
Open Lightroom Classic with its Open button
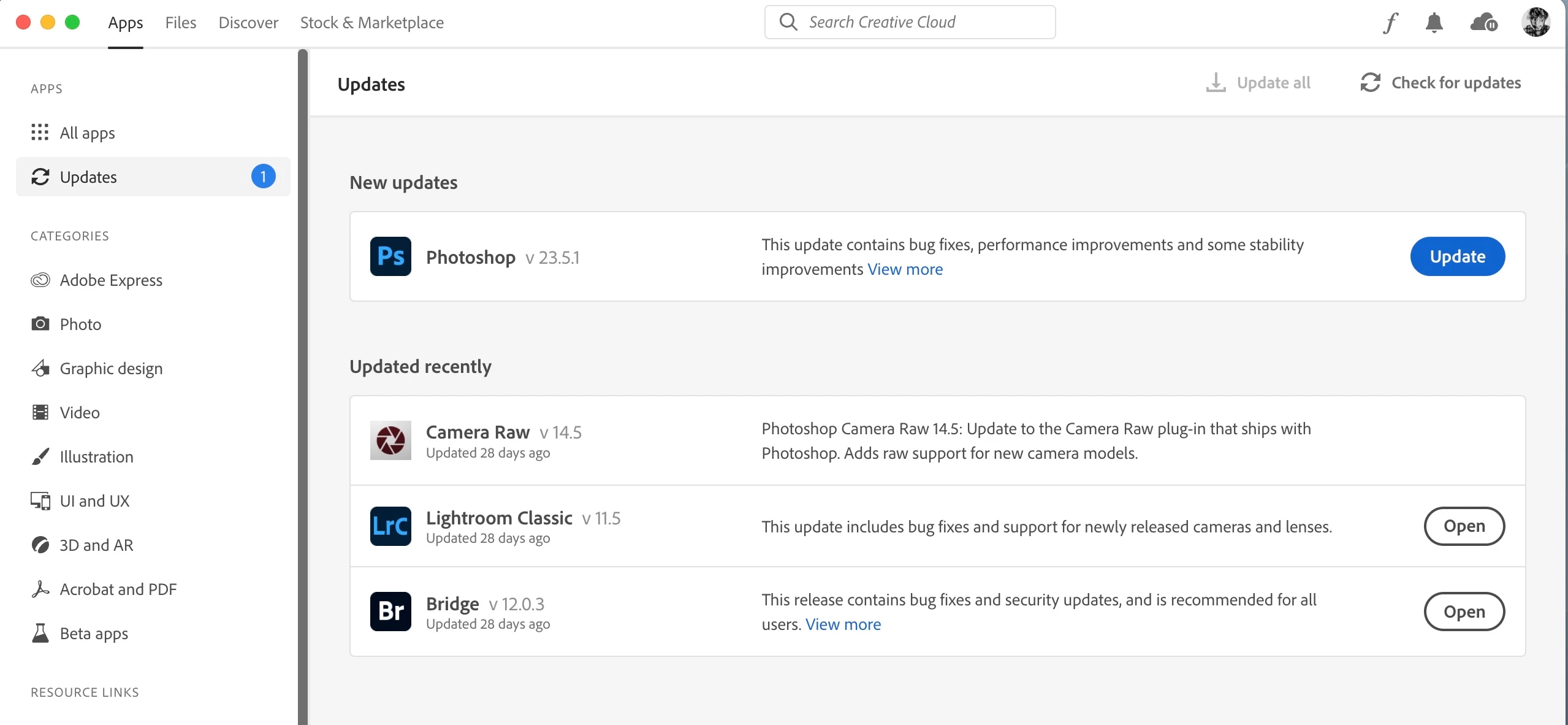pos(1464,526)
